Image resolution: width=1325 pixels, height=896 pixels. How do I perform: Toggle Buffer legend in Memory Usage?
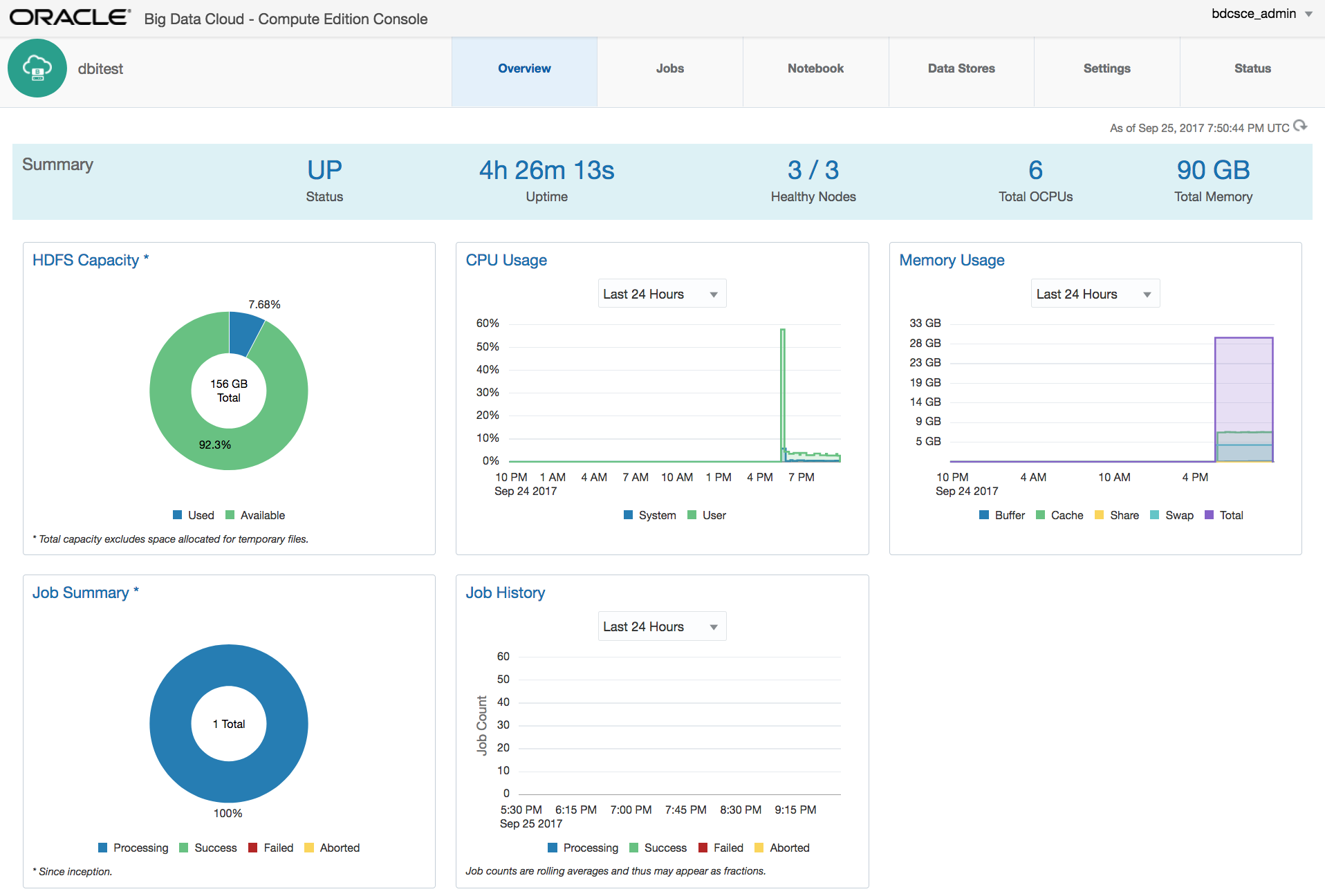(x=1002, y=515)
